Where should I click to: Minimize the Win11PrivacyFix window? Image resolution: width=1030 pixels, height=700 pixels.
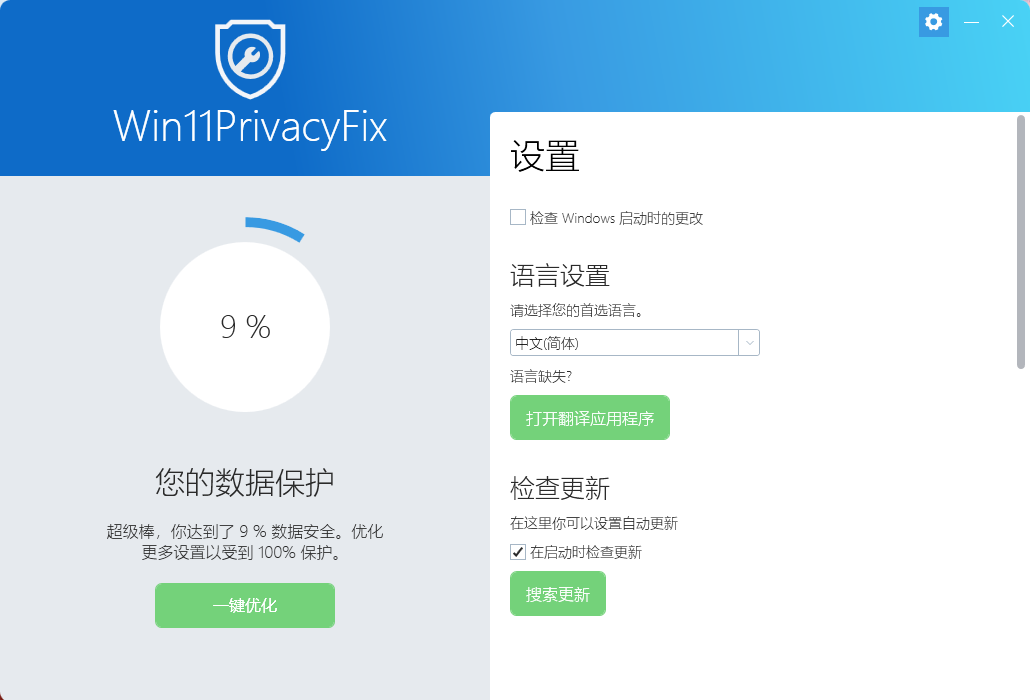pos(971,22)
